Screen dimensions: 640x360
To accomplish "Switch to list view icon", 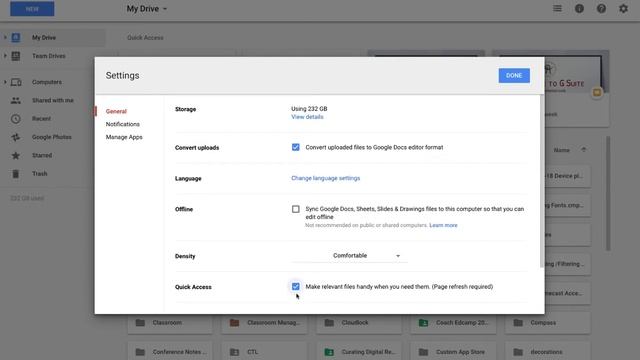I will coord(557,9).
